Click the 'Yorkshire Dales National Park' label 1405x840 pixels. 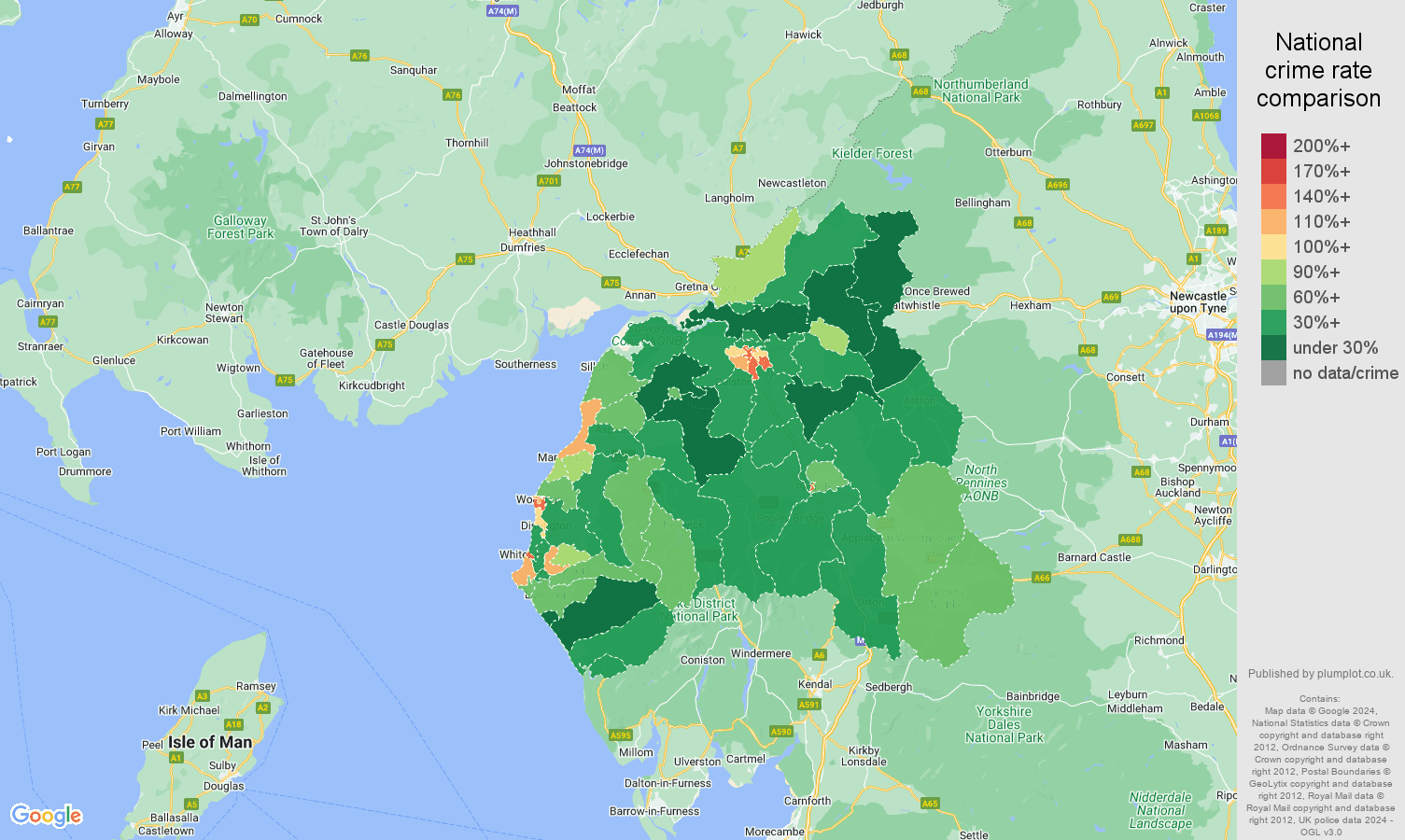pos(1005,724)
